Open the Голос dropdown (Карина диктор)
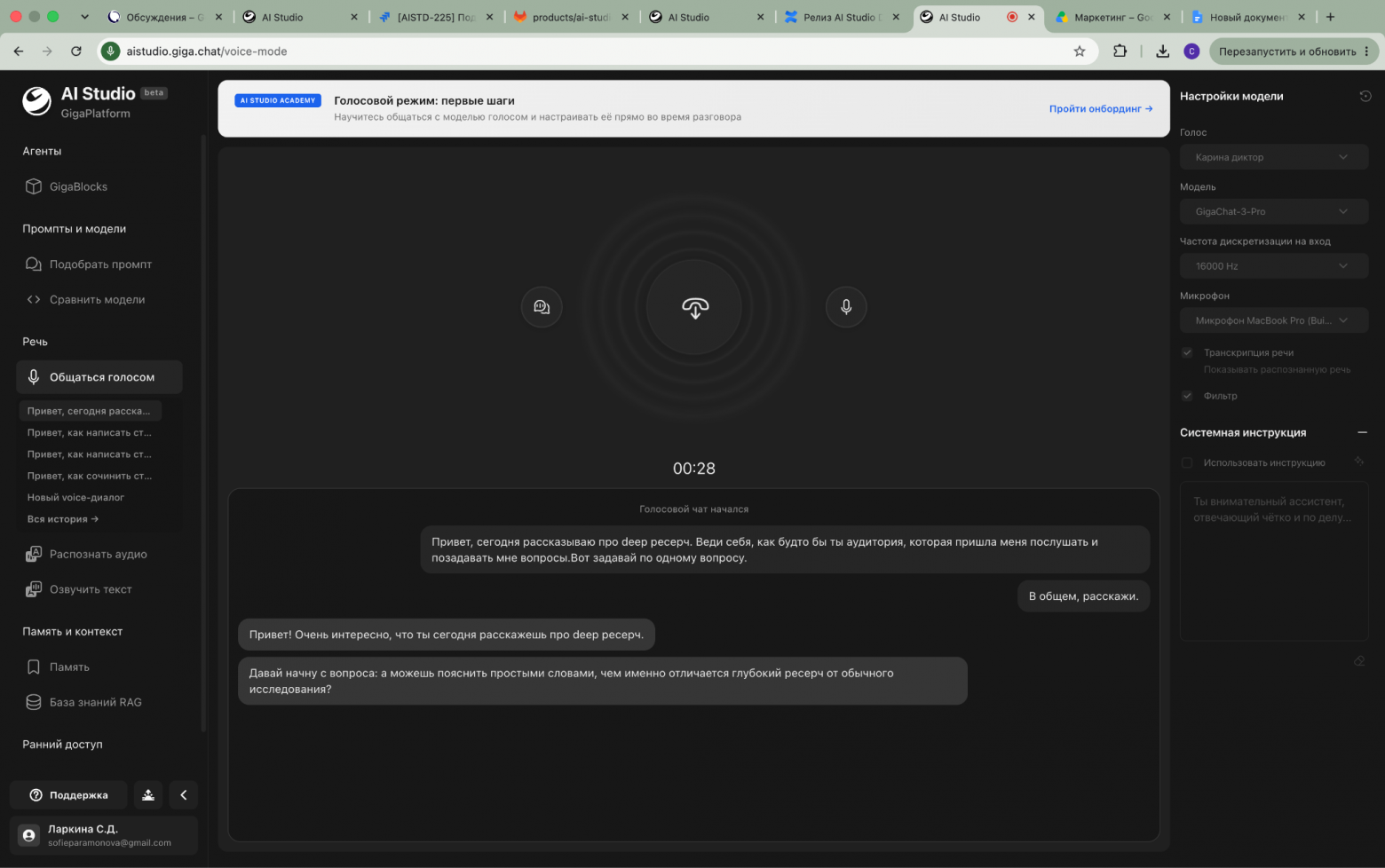This screenshot has height=868, width=1385. coord(1274,157)
